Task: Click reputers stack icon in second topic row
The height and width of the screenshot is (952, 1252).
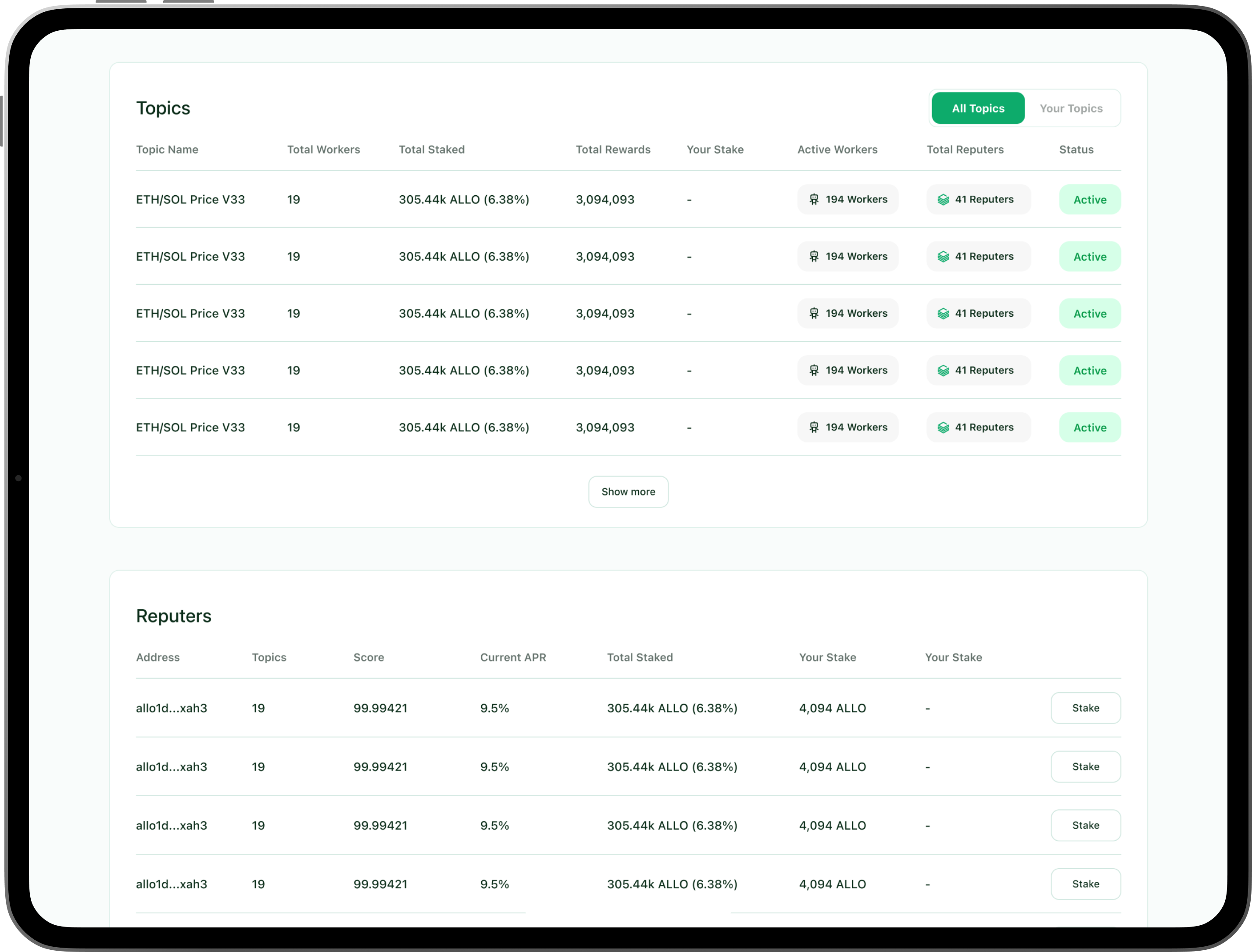Action: [x=943, y=257]
